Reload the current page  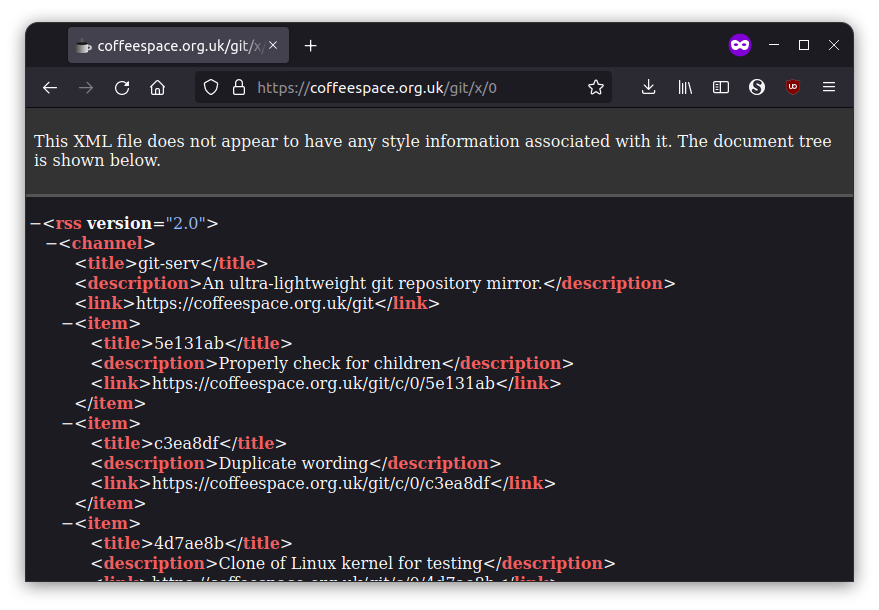(x=122, y=87)
